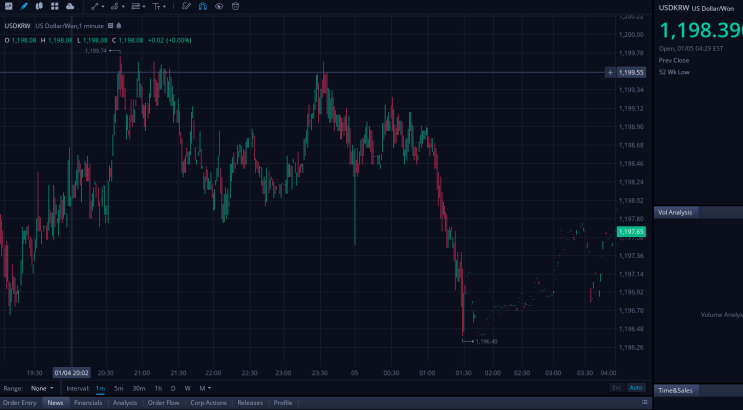Switch to the Financials tab
Image resolution: width=743 pixels, height=410 pixels.
(x=88, y=403)
